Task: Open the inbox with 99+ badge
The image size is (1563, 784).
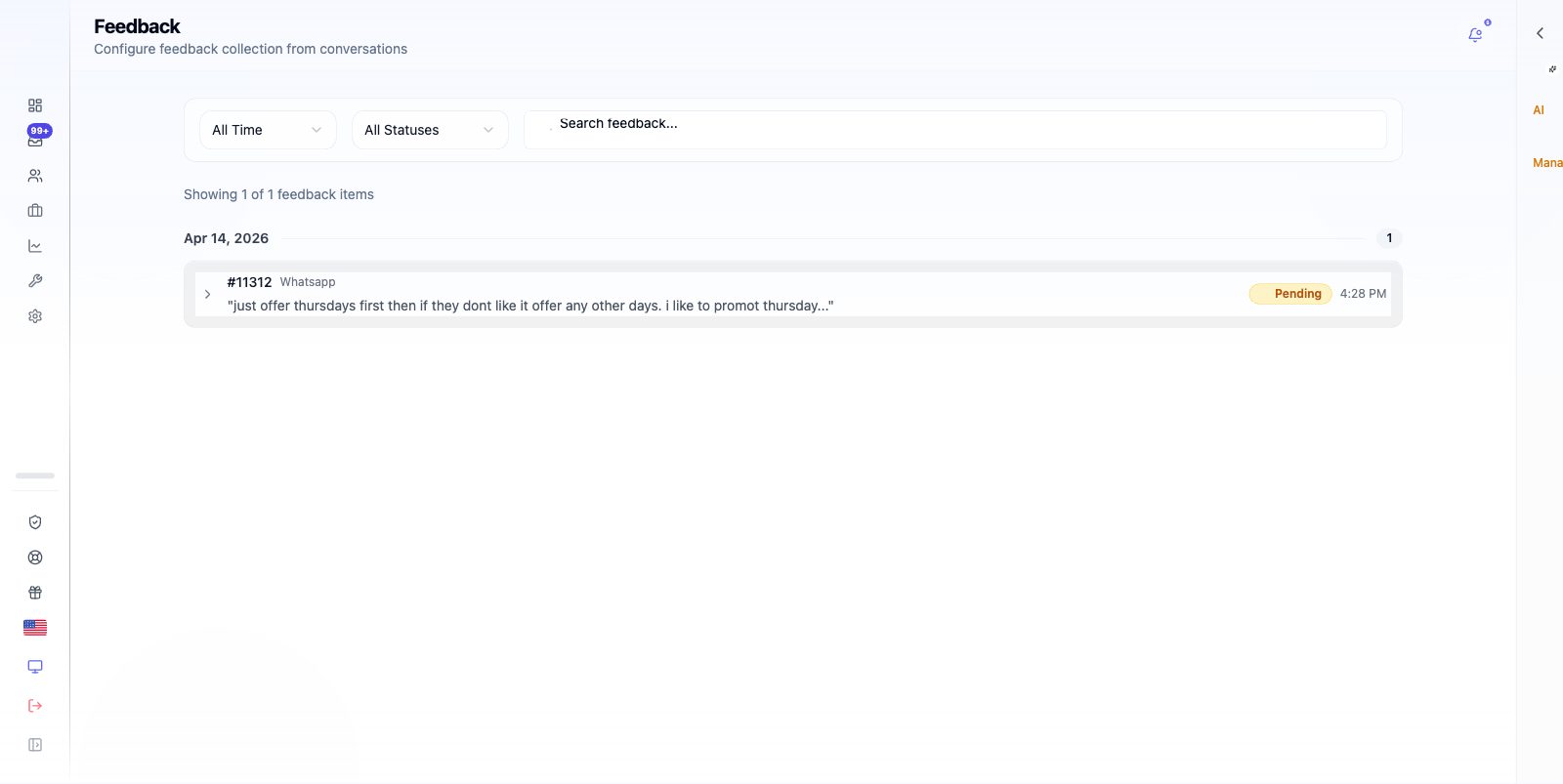Action: click(35, 141)
